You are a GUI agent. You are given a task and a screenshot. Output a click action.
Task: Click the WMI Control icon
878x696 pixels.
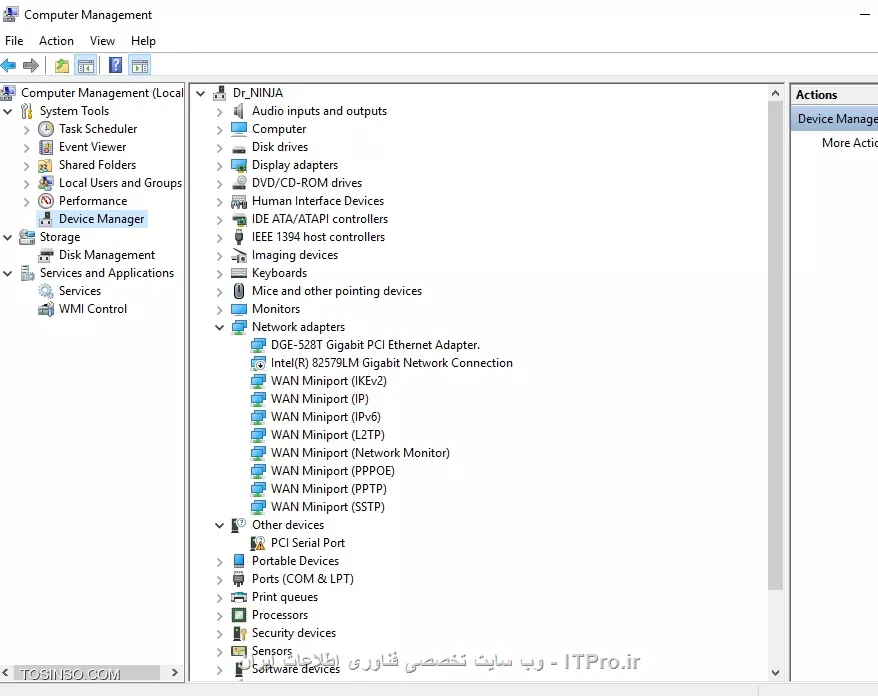click(46, 309)
